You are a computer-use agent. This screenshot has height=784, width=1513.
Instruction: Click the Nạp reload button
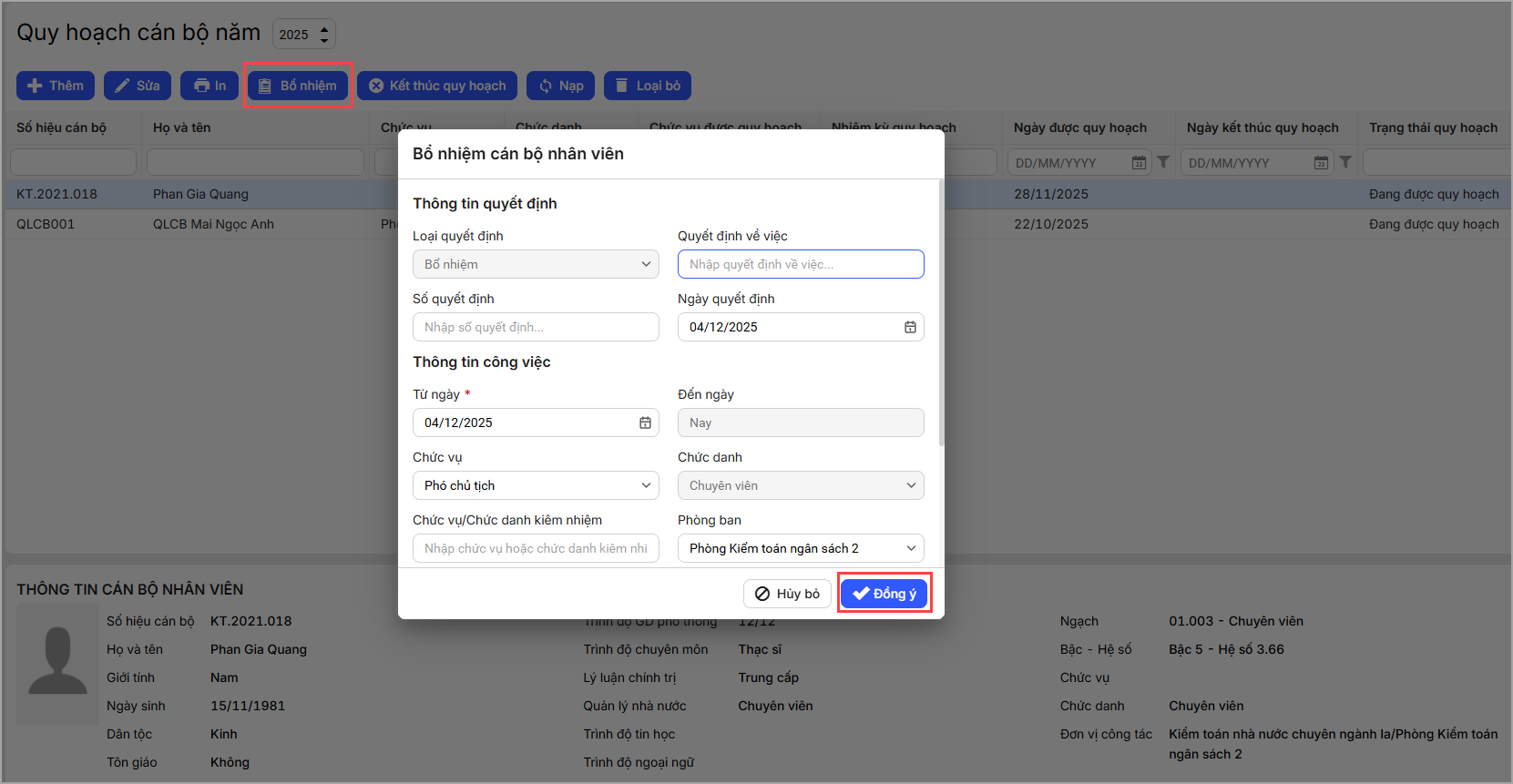tap(560, 86)
